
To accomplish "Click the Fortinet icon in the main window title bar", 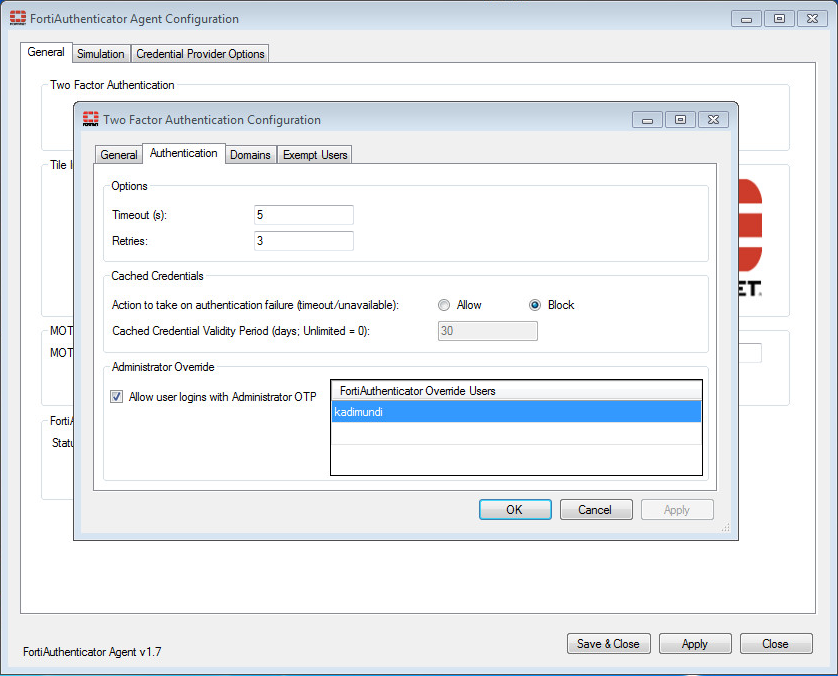I will [17, 18].
